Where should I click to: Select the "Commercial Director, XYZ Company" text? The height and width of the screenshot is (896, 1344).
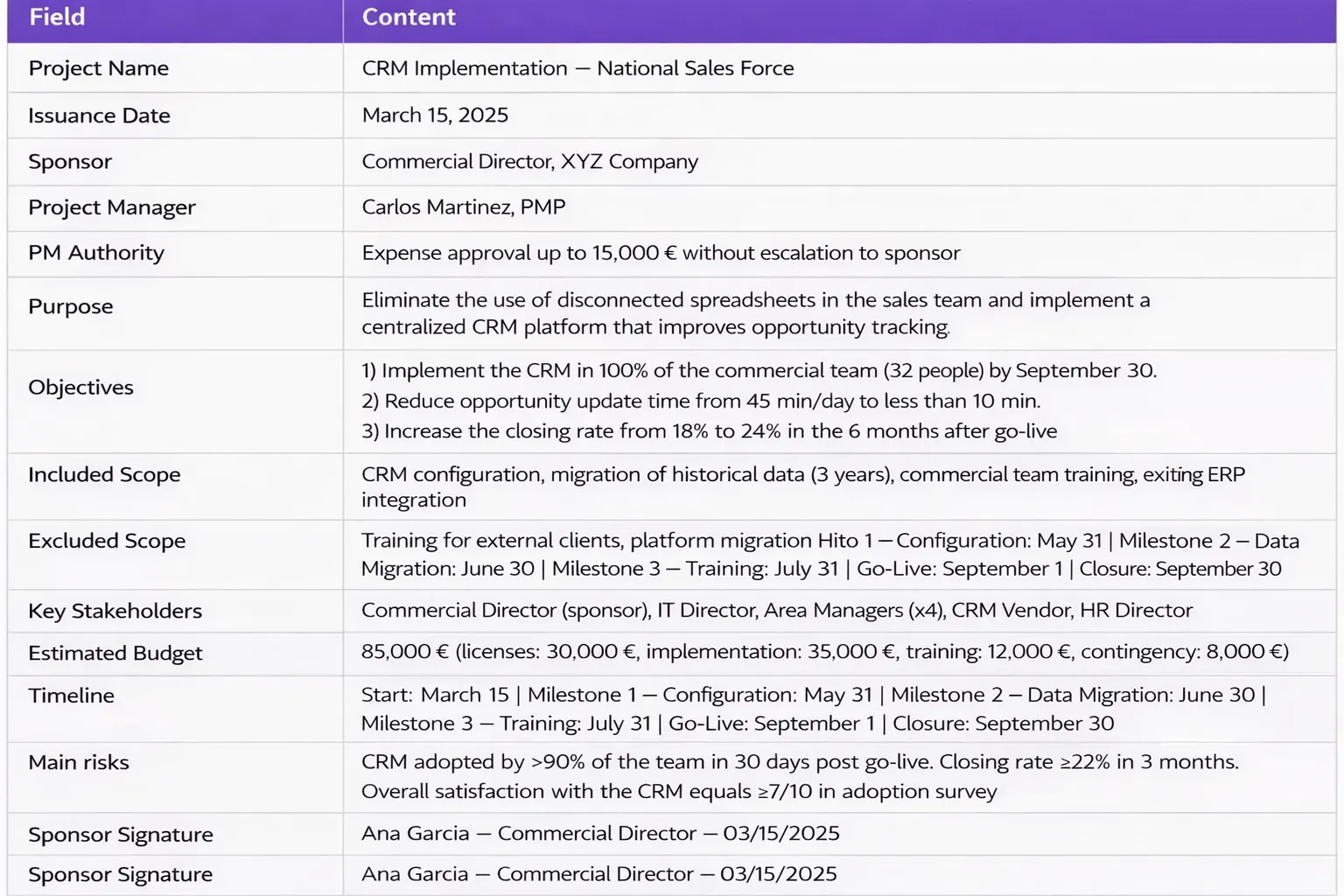[x=529, y=162]
